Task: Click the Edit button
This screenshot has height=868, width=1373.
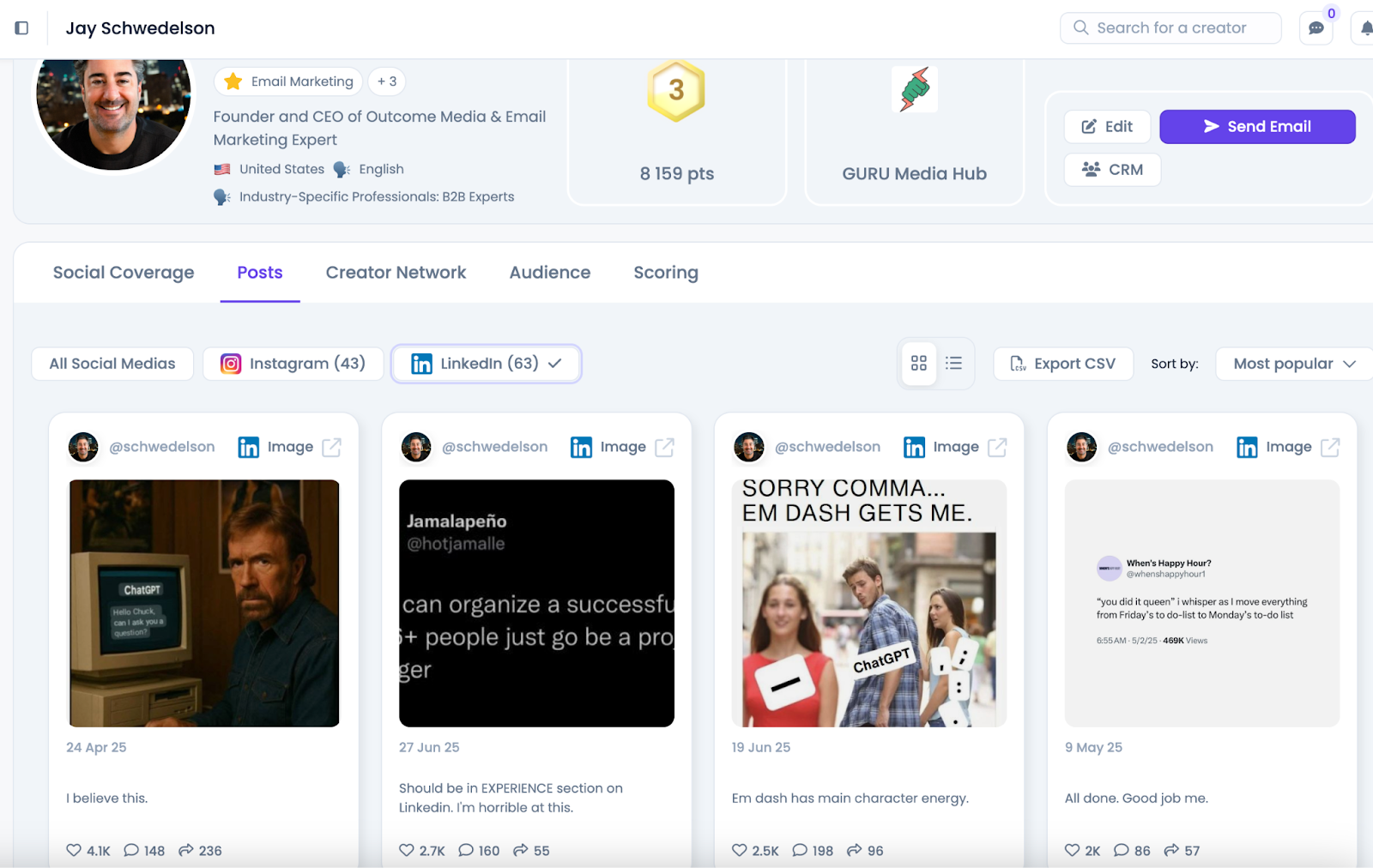Action: pyautogui.click(x=1107, y=127)
